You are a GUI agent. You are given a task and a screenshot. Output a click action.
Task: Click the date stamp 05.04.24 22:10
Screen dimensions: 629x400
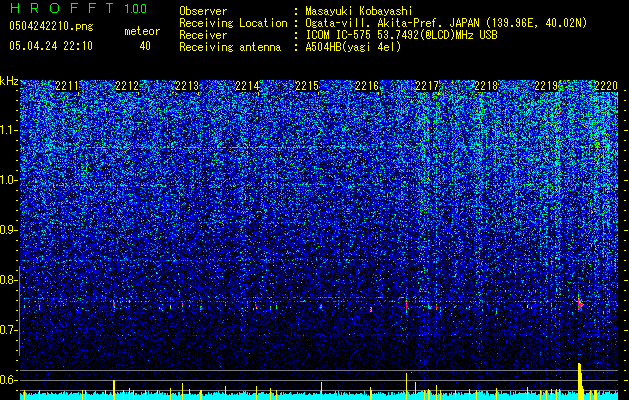click(x=51, y=46)
